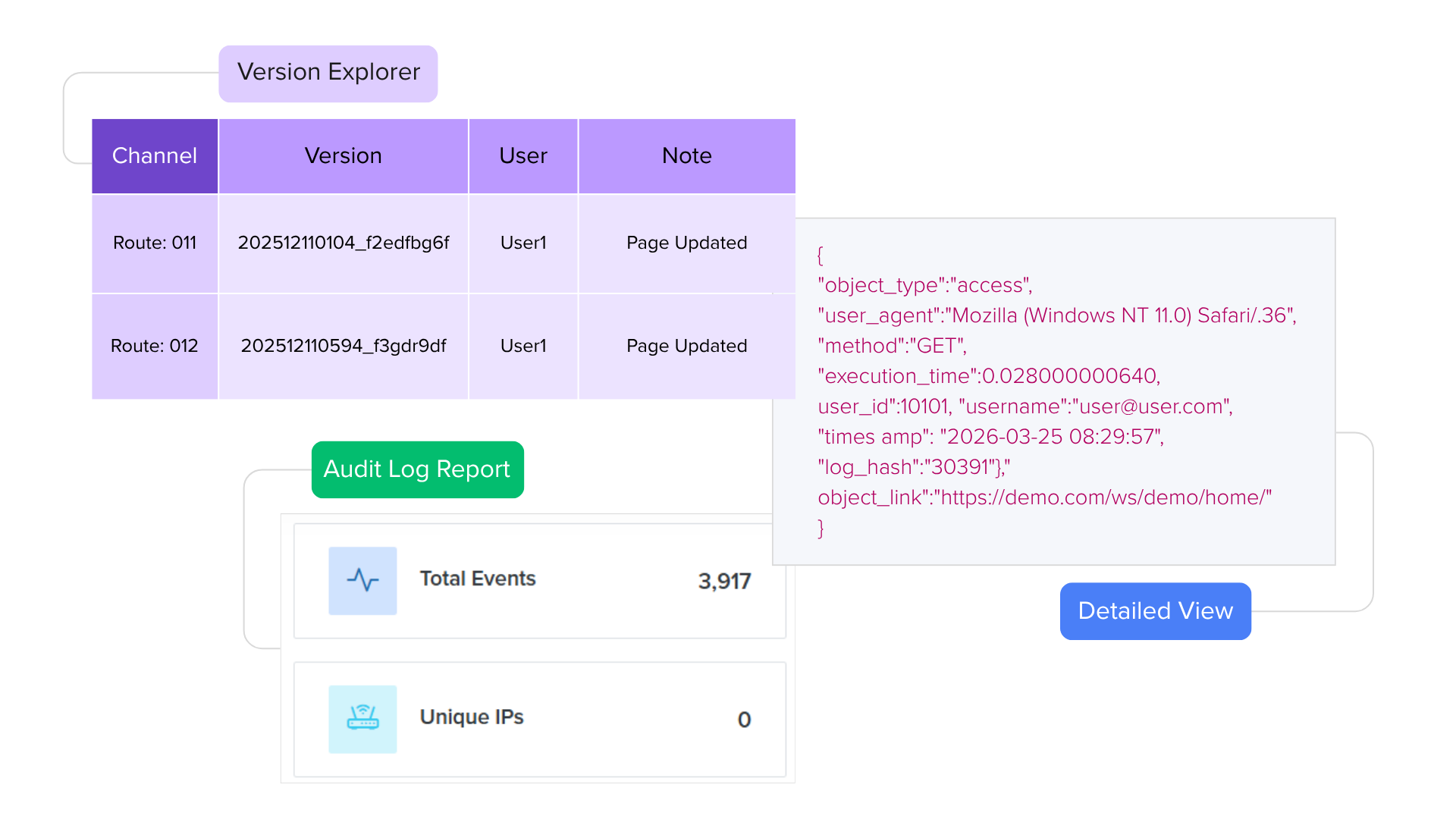Click the Unique IPs value 0
Screen dimensions: 1456x819
744,720
